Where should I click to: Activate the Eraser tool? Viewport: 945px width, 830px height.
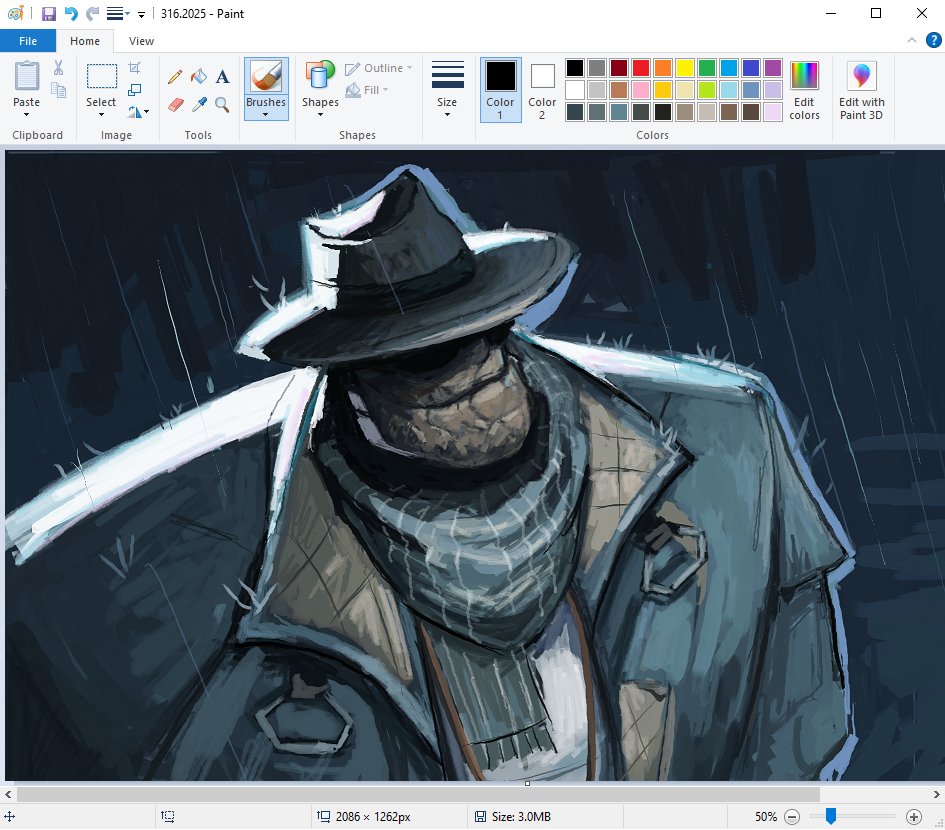pyautogui.click(x=174, y=103)
